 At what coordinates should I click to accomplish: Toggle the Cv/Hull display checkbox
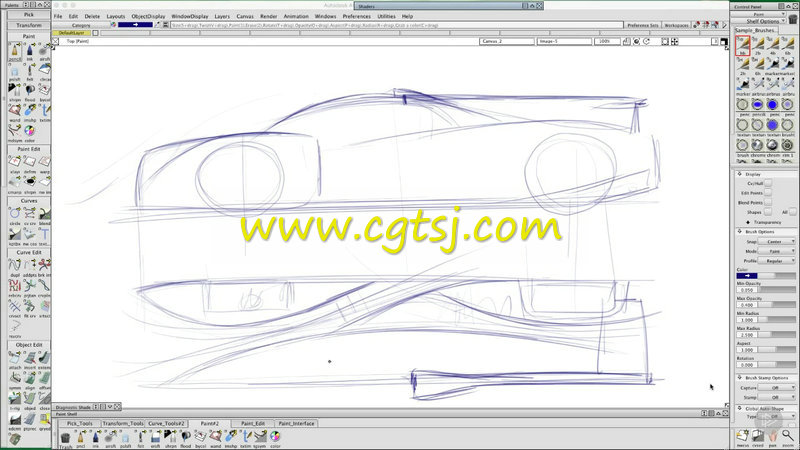(768, 183)
